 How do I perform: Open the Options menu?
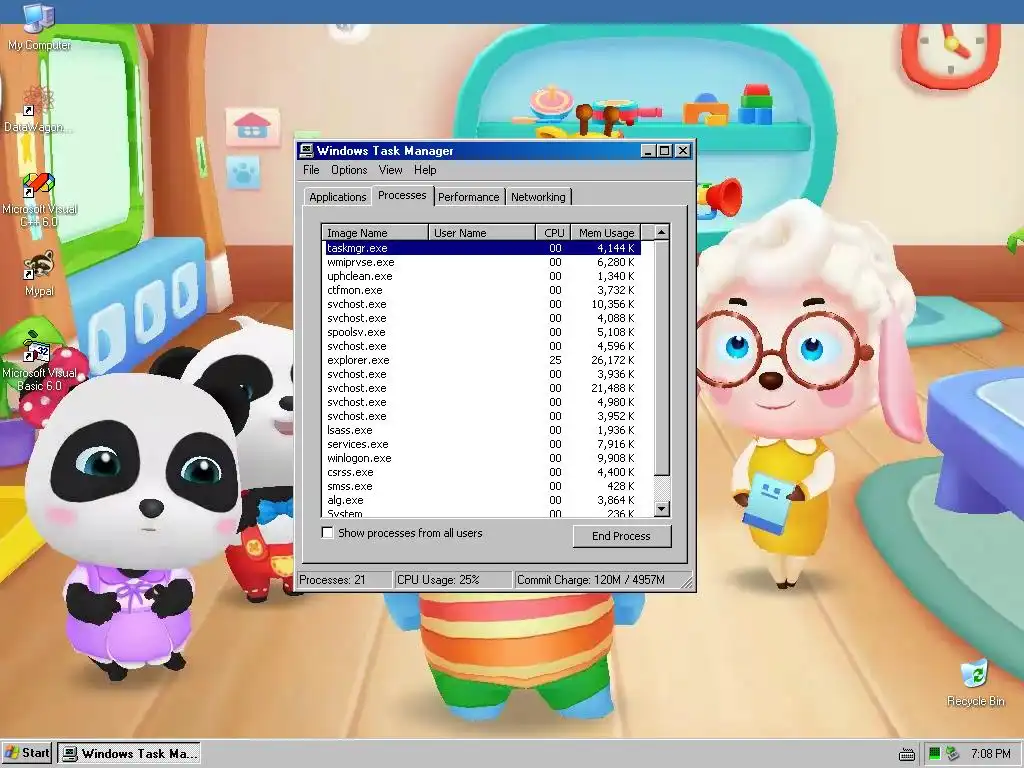tap(349, 170)
